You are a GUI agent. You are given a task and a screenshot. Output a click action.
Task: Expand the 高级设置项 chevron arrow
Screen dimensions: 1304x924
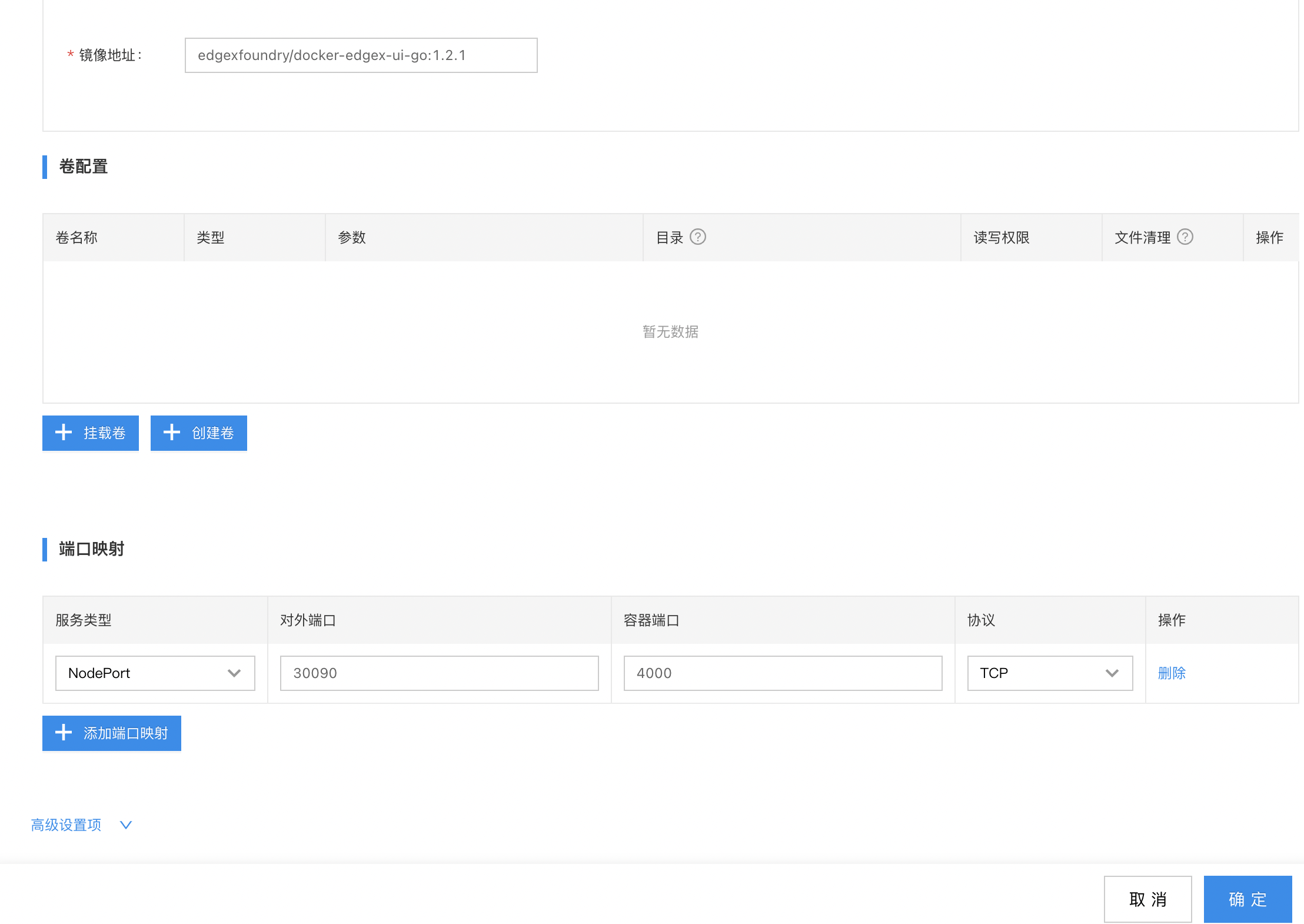126,825
